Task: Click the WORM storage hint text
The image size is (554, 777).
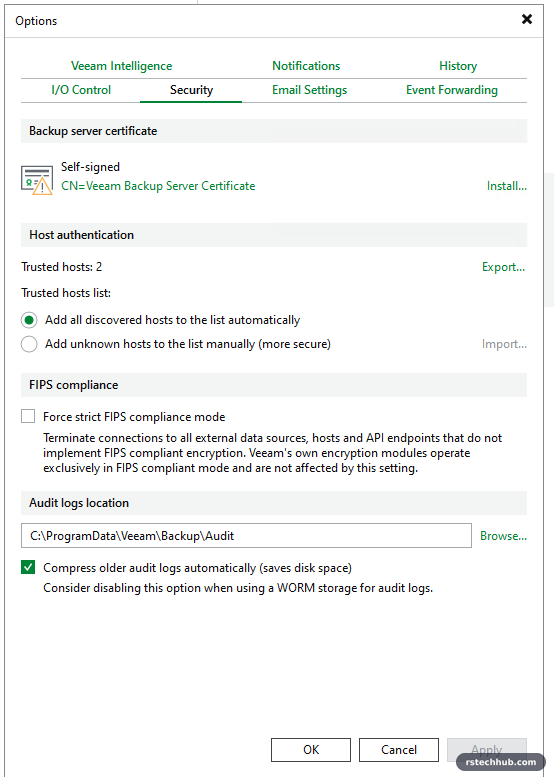Action: (238, 588)
